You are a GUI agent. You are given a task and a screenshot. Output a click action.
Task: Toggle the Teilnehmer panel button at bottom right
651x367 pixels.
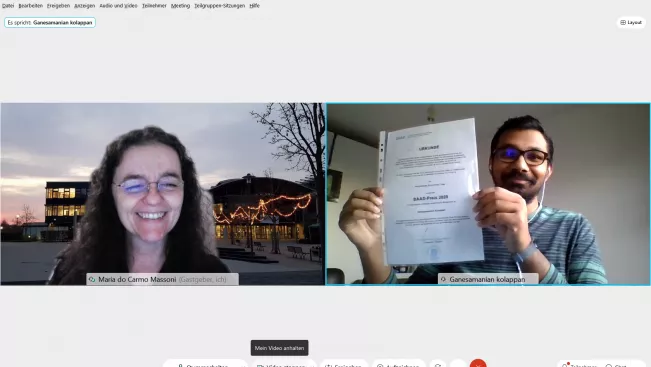[x=578, y=365]
